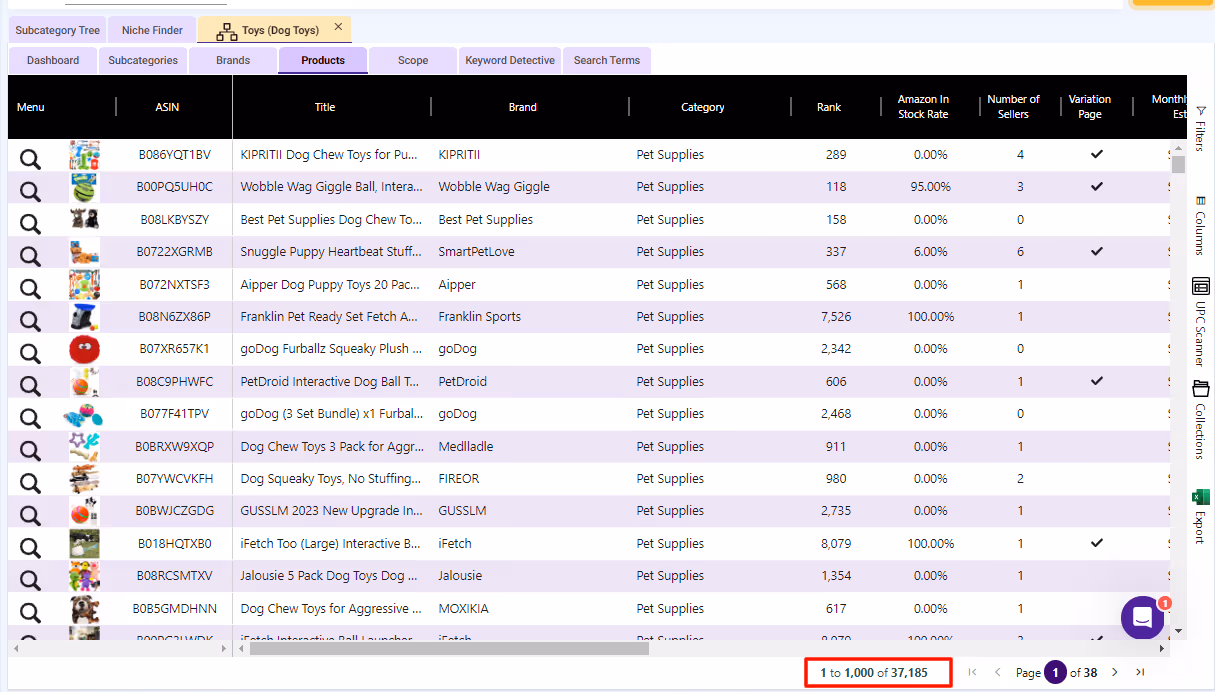Click ASIN B086YQT1BV
This screenshot has width=1215, height=692.
pyautogui.click(x=175, y=155)
